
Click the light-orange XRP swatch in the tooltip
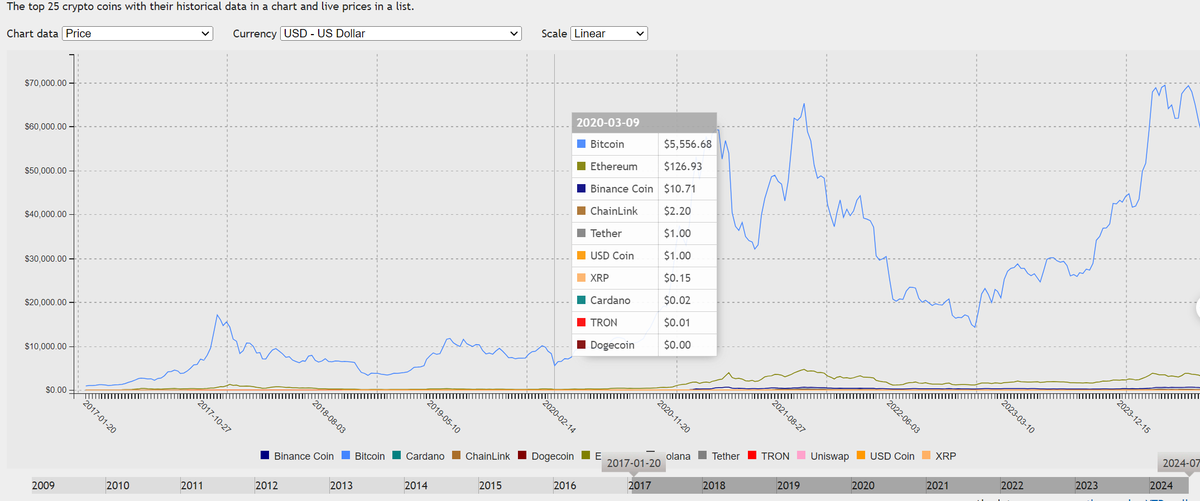(582, 278)
